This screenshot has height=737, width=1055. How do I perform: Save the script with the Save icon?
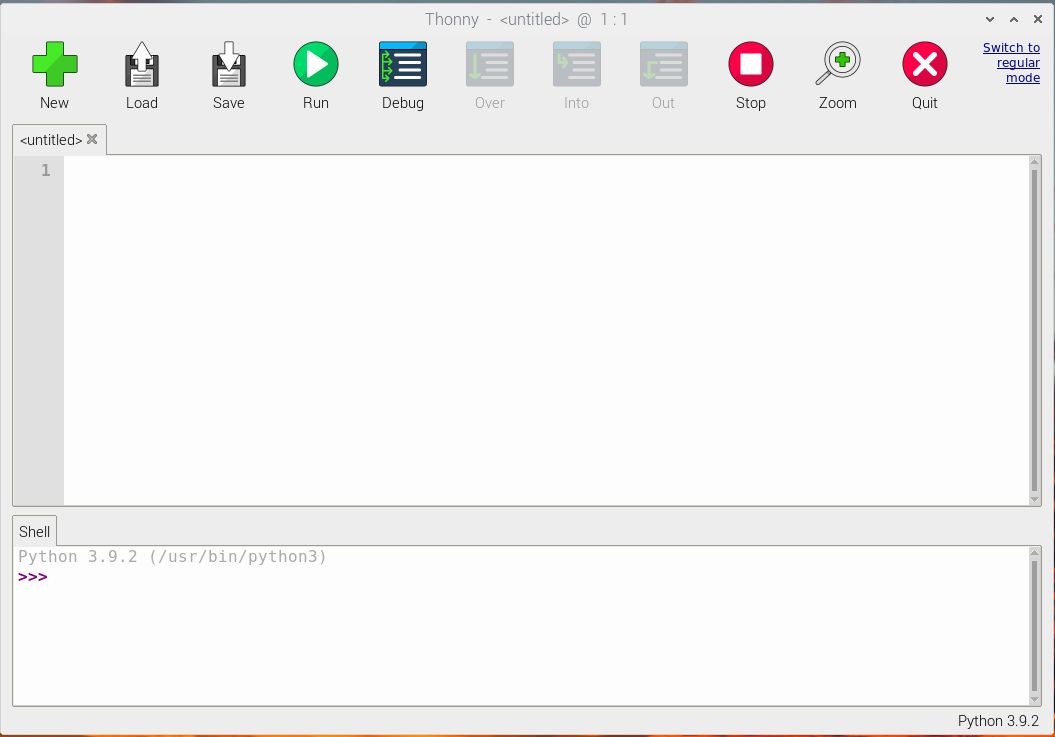(x=229, y=65)
